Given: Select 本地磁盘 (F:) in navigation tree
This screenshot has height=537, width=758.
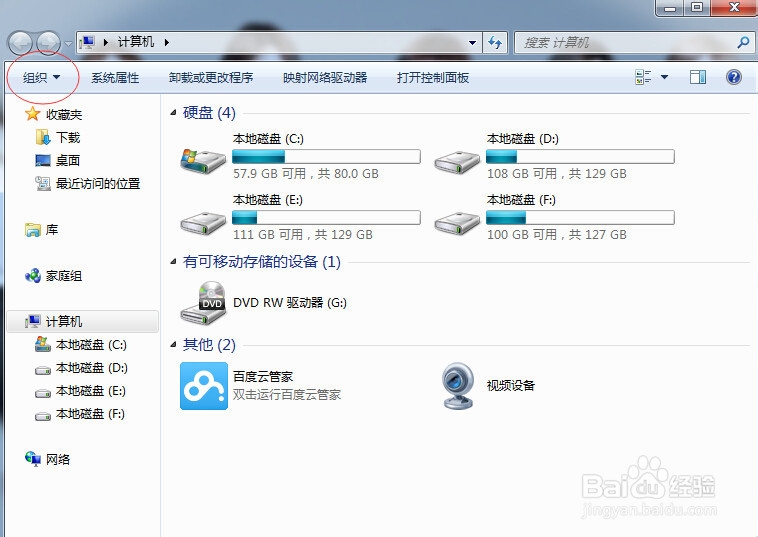Looking at the screenshot, I should [x=90, y=414].
